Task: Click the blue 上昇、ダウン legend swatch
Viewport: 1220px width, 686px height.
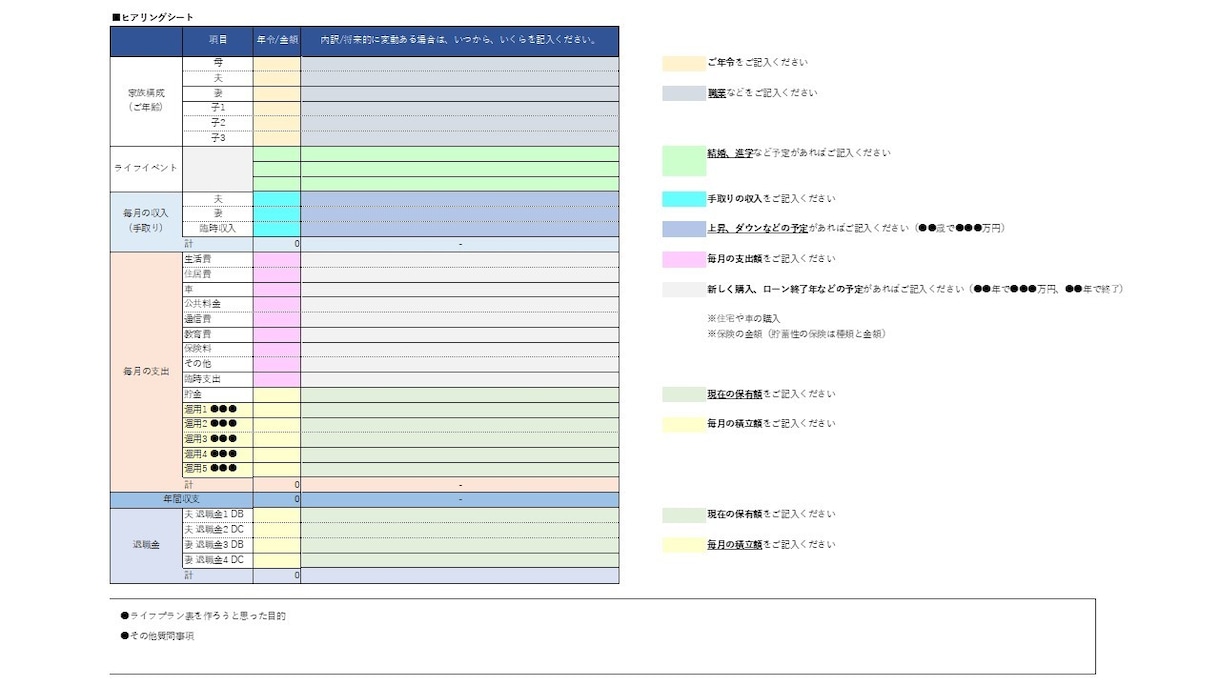Action: [x=684, y=229]
